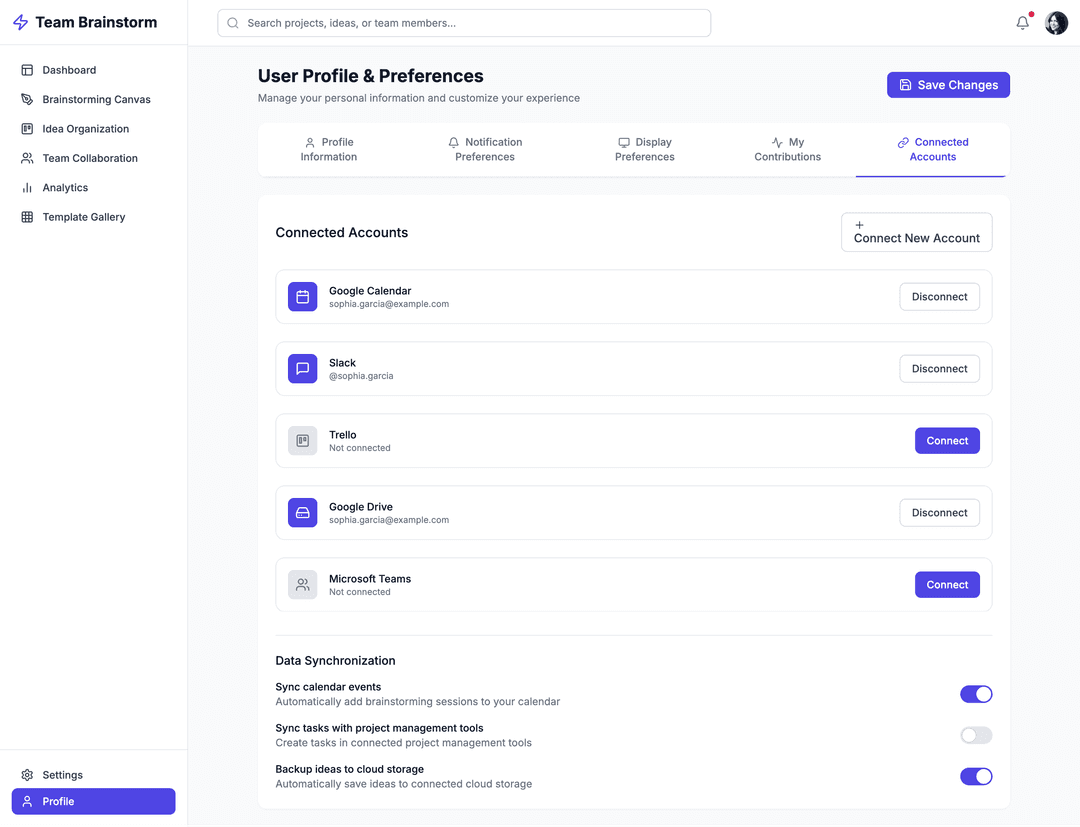The image size is (1080, 827).
Task: Focus the search projects input field
Action: [x=464, y=23]
